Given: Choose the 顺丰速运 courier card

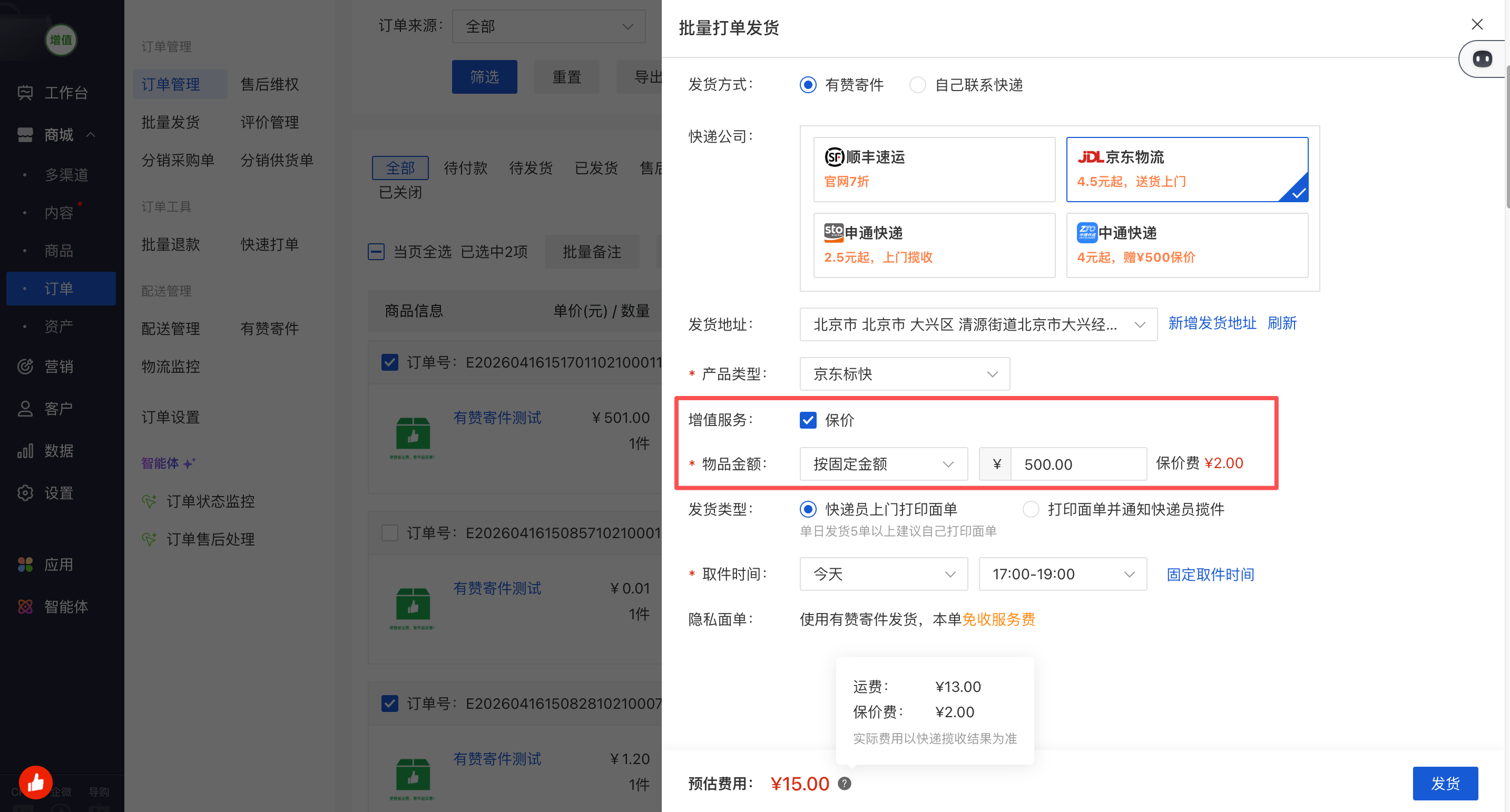Looking at the screenshot, I should 934,170.
